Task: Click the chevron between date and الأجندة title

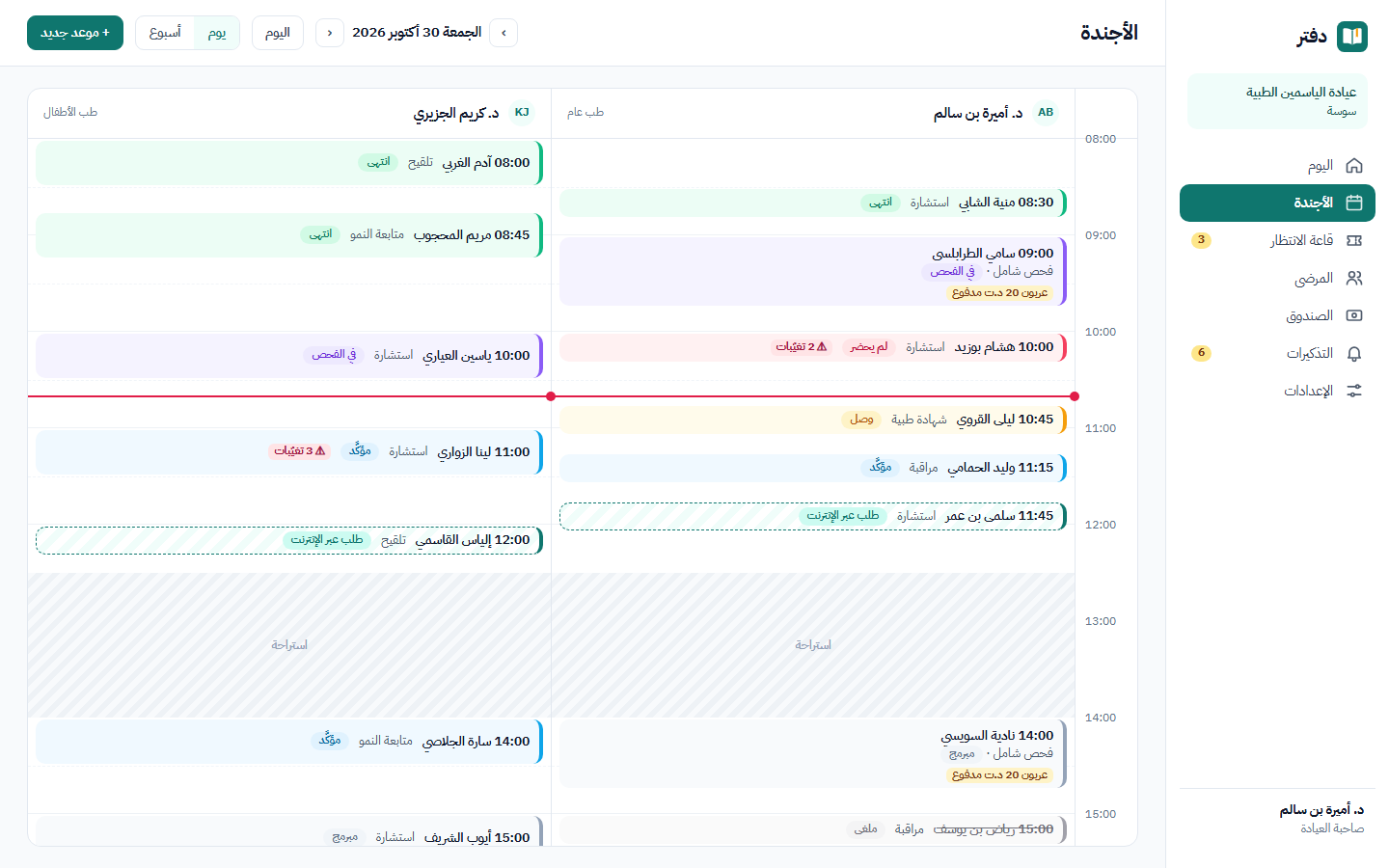Action: [x=504, y=33]
